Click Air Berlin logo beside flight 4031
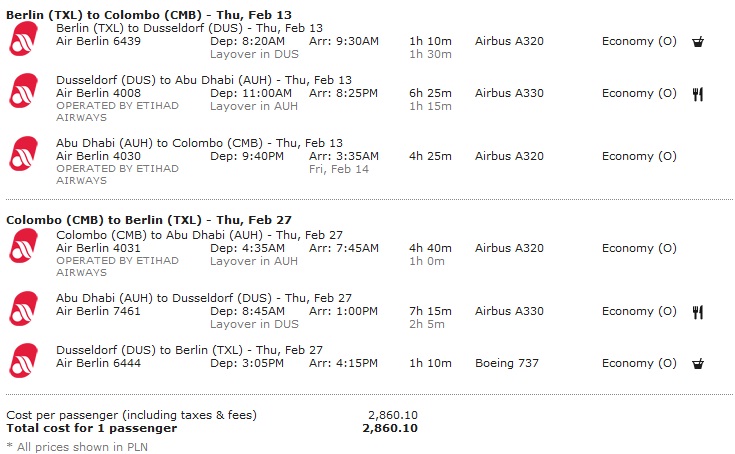Image resolution: width=735 pixels, height=454 pixels. point(23,246)
